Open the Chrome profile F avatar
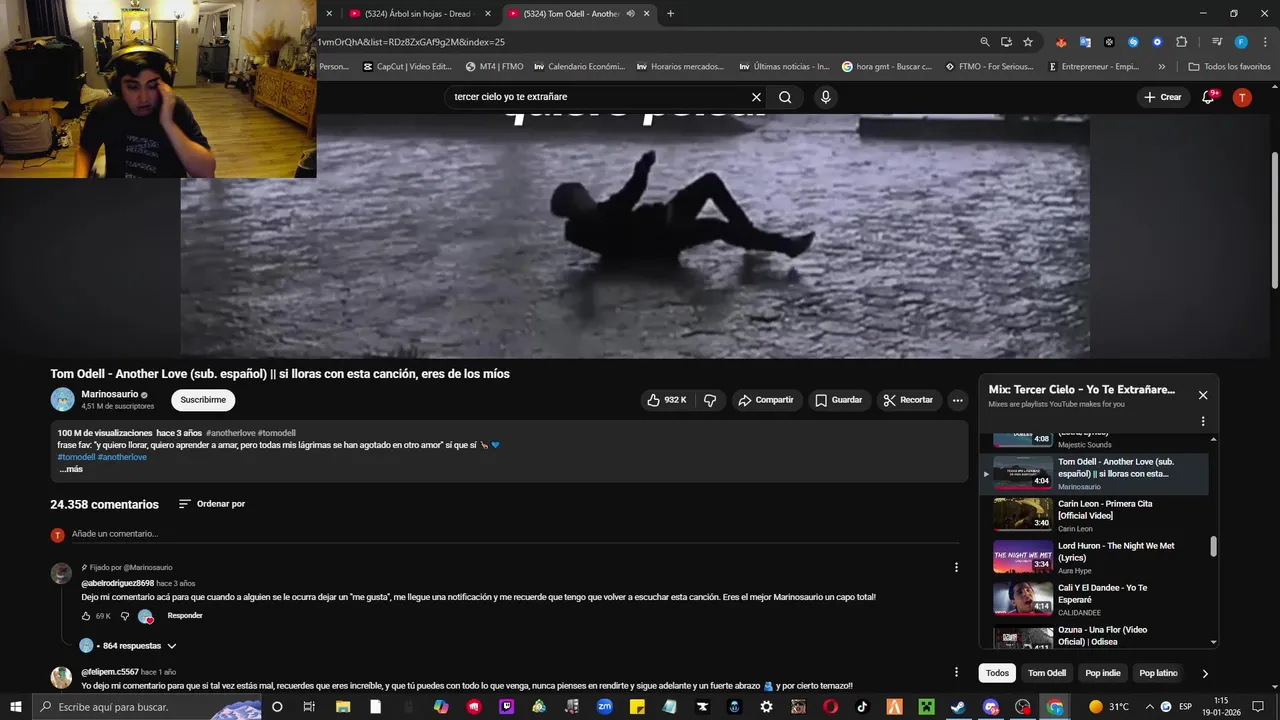The image size is (1280, 720). click(1241, 42)
